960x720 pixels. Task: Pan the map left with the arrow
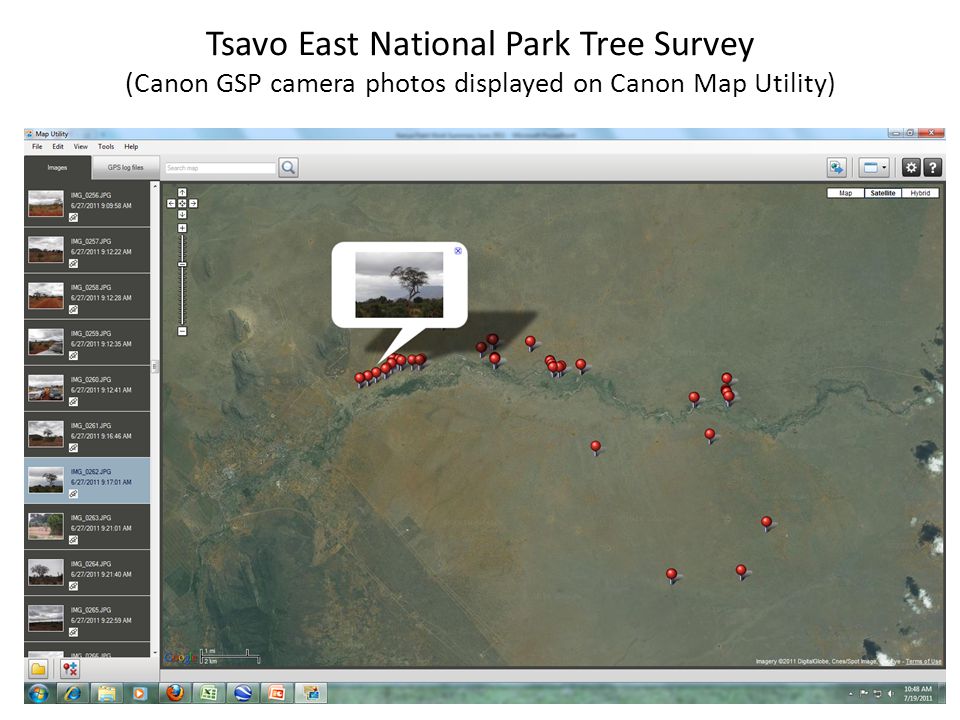pos(171,203)
